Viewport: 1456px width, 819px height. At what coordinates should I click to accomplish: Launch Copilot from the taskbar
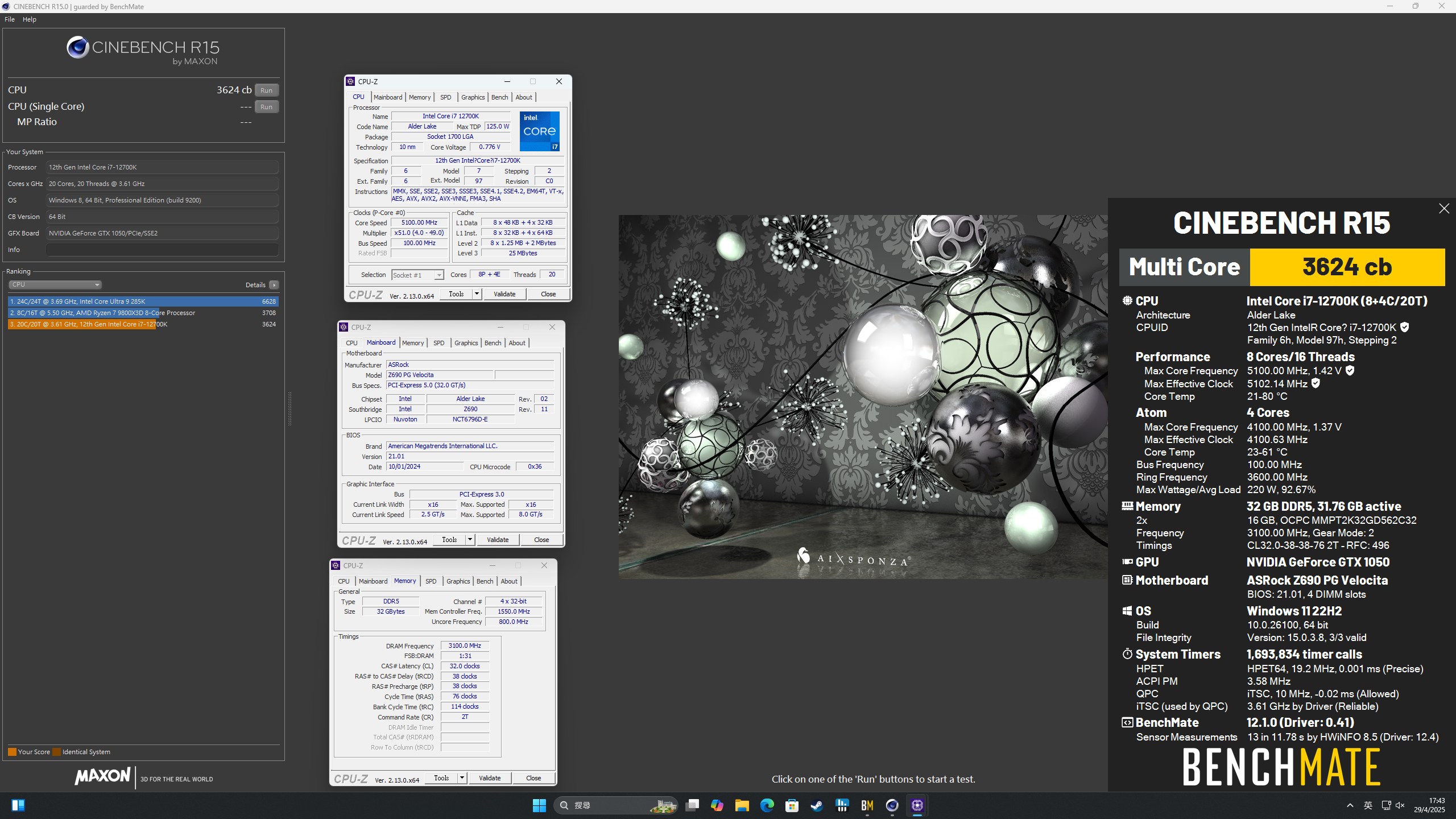click(x=717, y=805)
